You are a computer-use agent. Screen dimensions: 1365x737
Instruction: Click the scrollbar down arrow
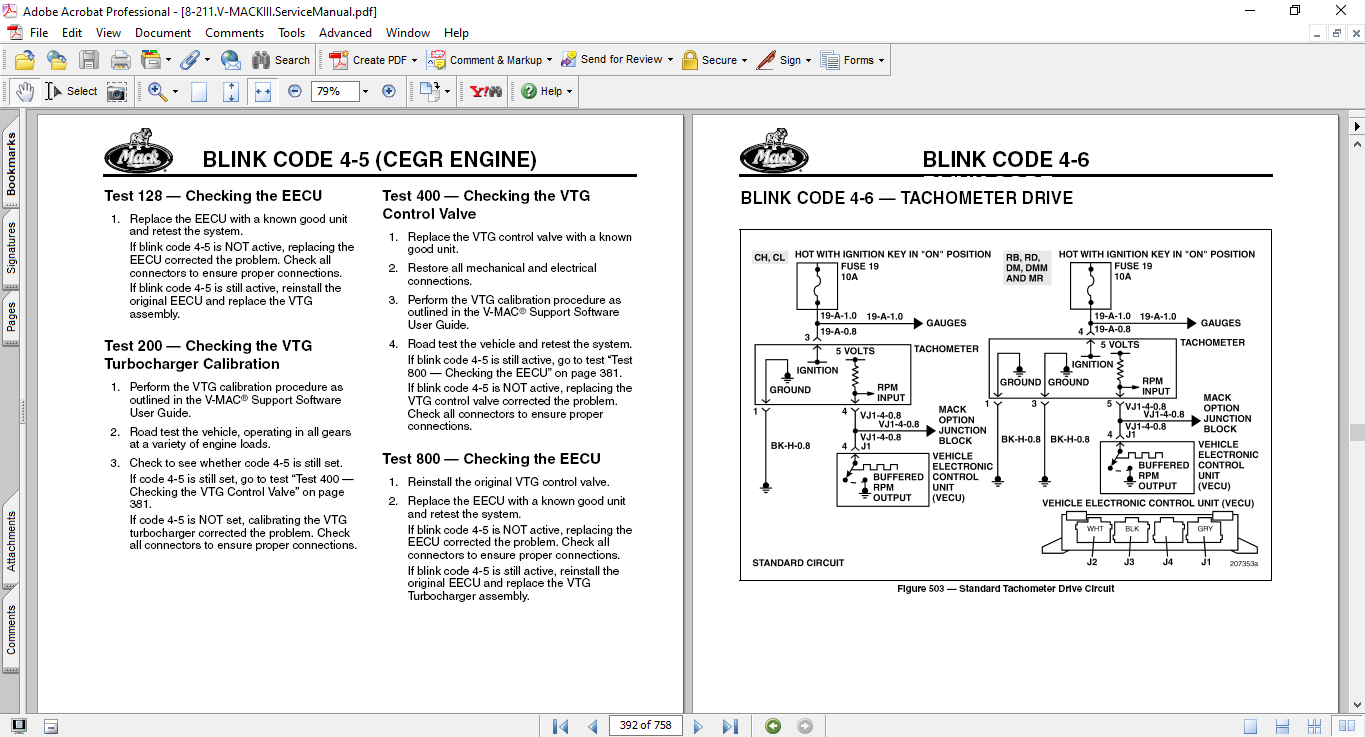(1356, 705)
